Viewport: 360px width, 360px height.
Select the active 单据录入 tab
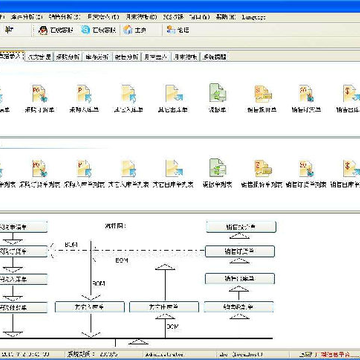(12, 56)
